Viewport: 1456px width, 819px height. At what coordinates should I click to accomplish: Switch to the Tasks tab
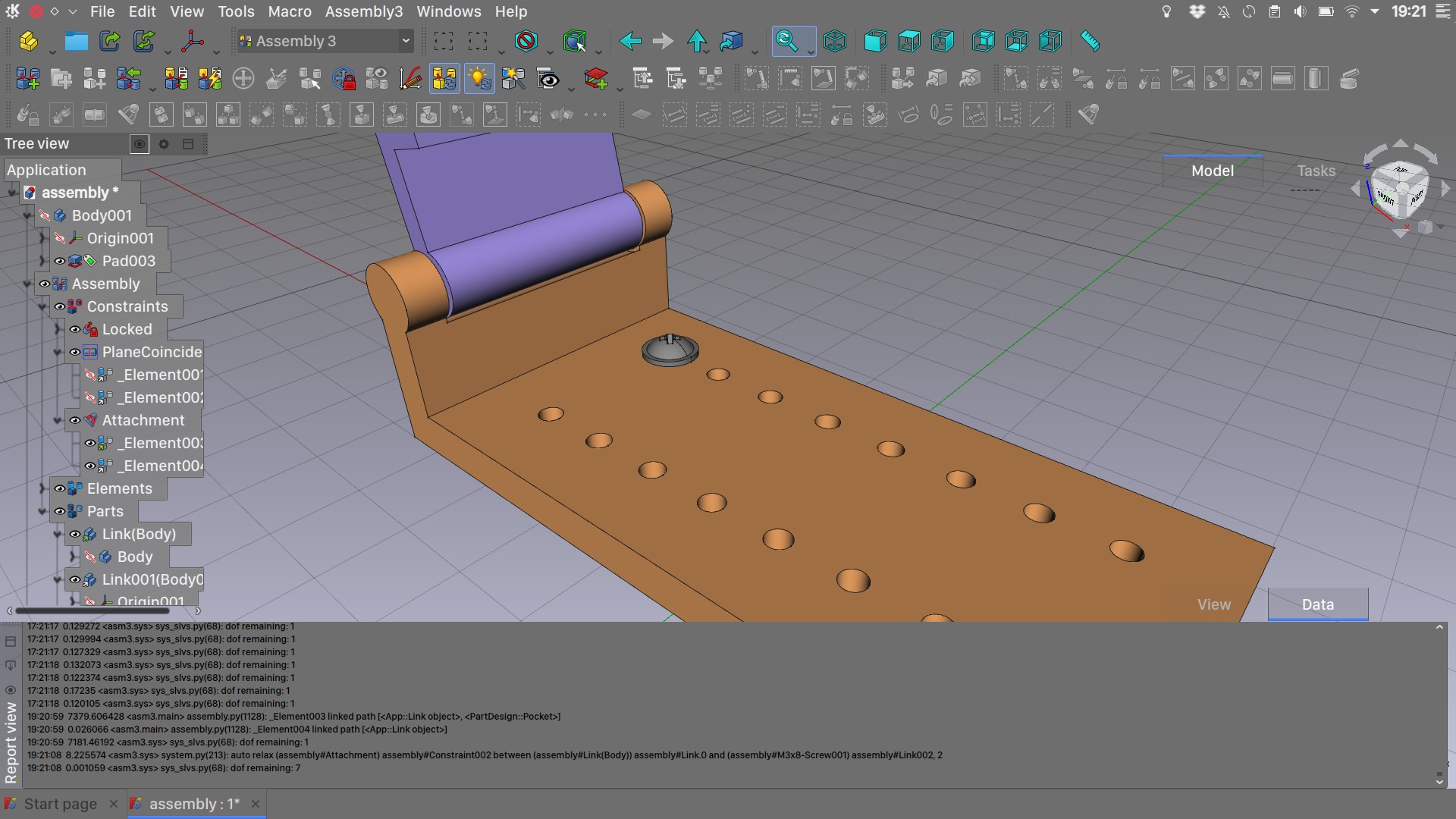click(1316, 170)
